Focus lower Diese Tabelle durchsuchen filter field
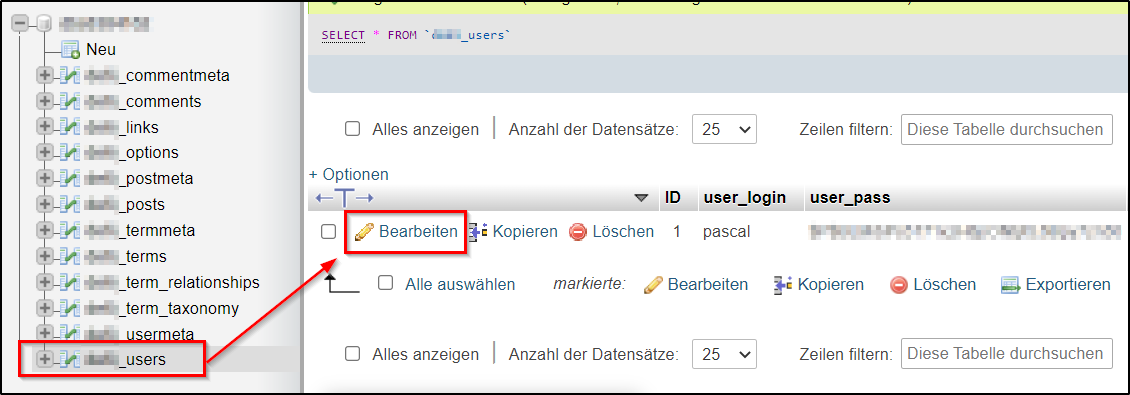The image size is (1130, 395). (1007, 355)
